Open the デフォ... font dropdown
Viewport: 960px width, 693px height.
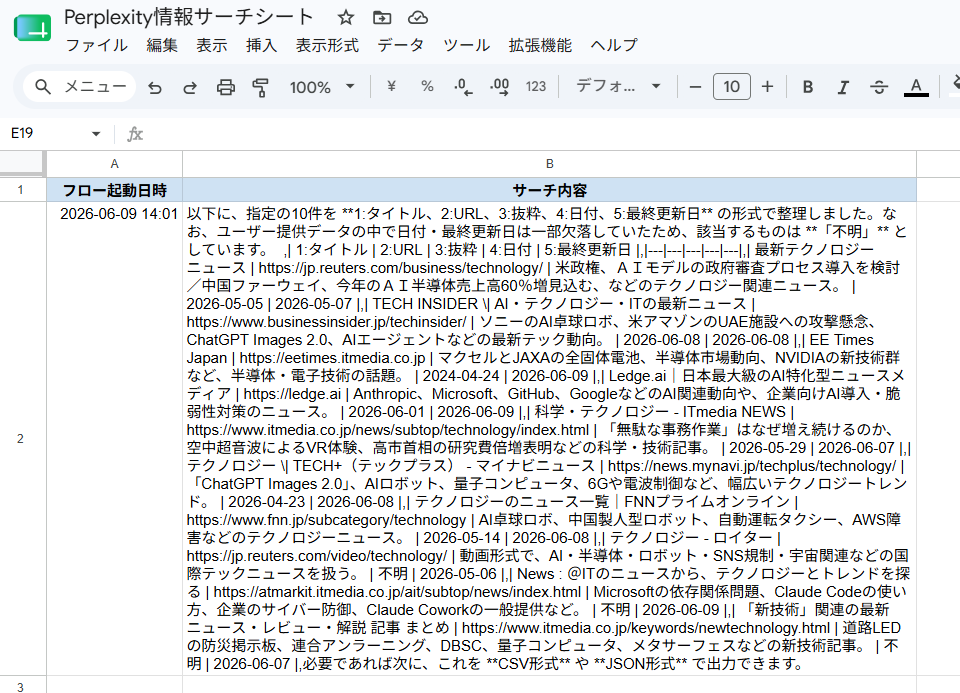point(618,86)
